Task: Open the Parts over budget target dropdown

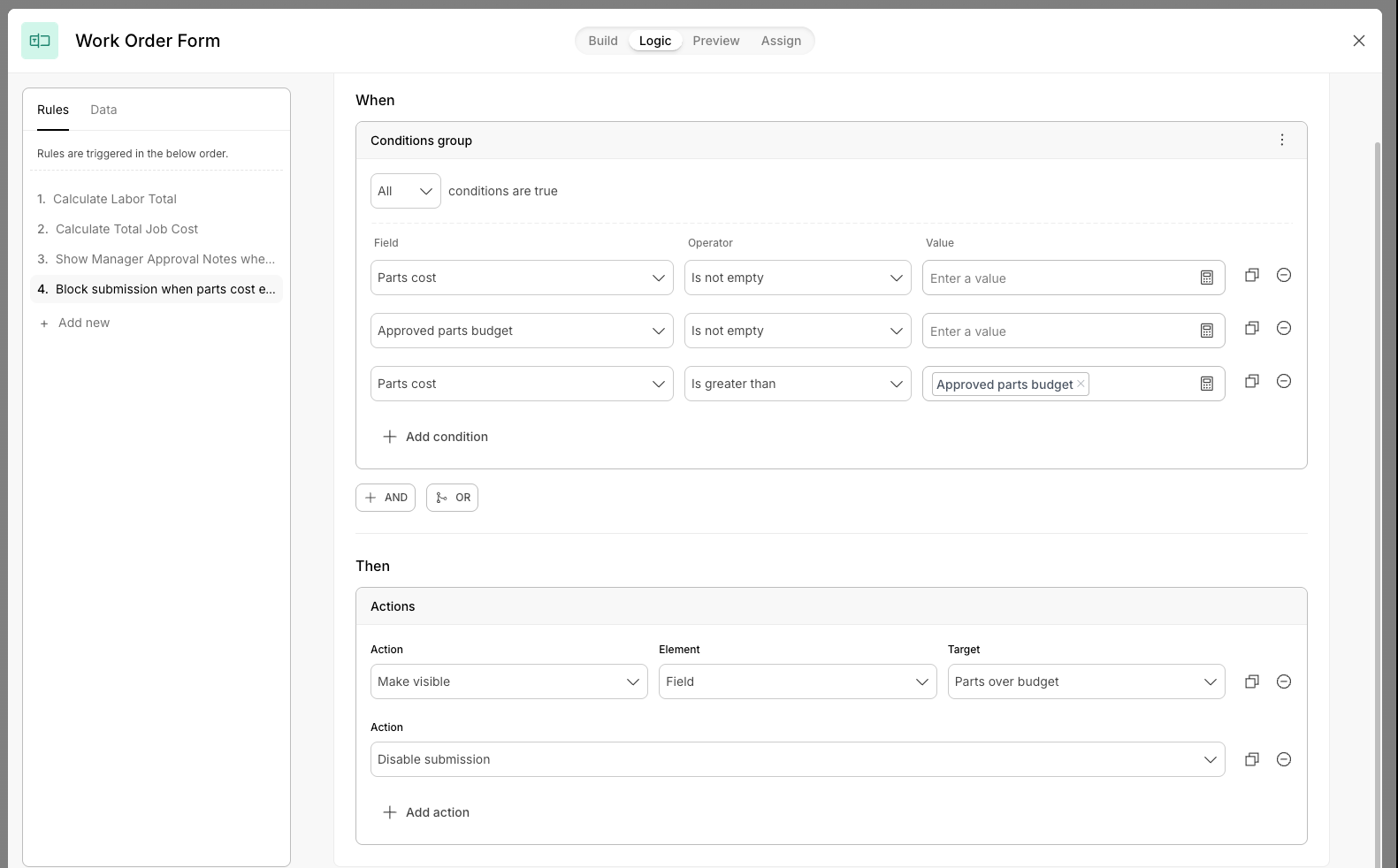Action: pyautogui.click(x=1087, y=681)
